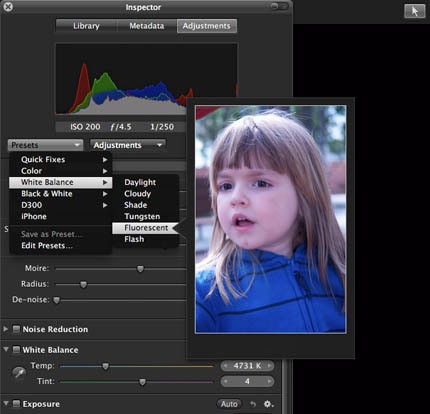Click the Temp slider handle
The height and width of the screenshot is (414, 430).
coord(105,366)
